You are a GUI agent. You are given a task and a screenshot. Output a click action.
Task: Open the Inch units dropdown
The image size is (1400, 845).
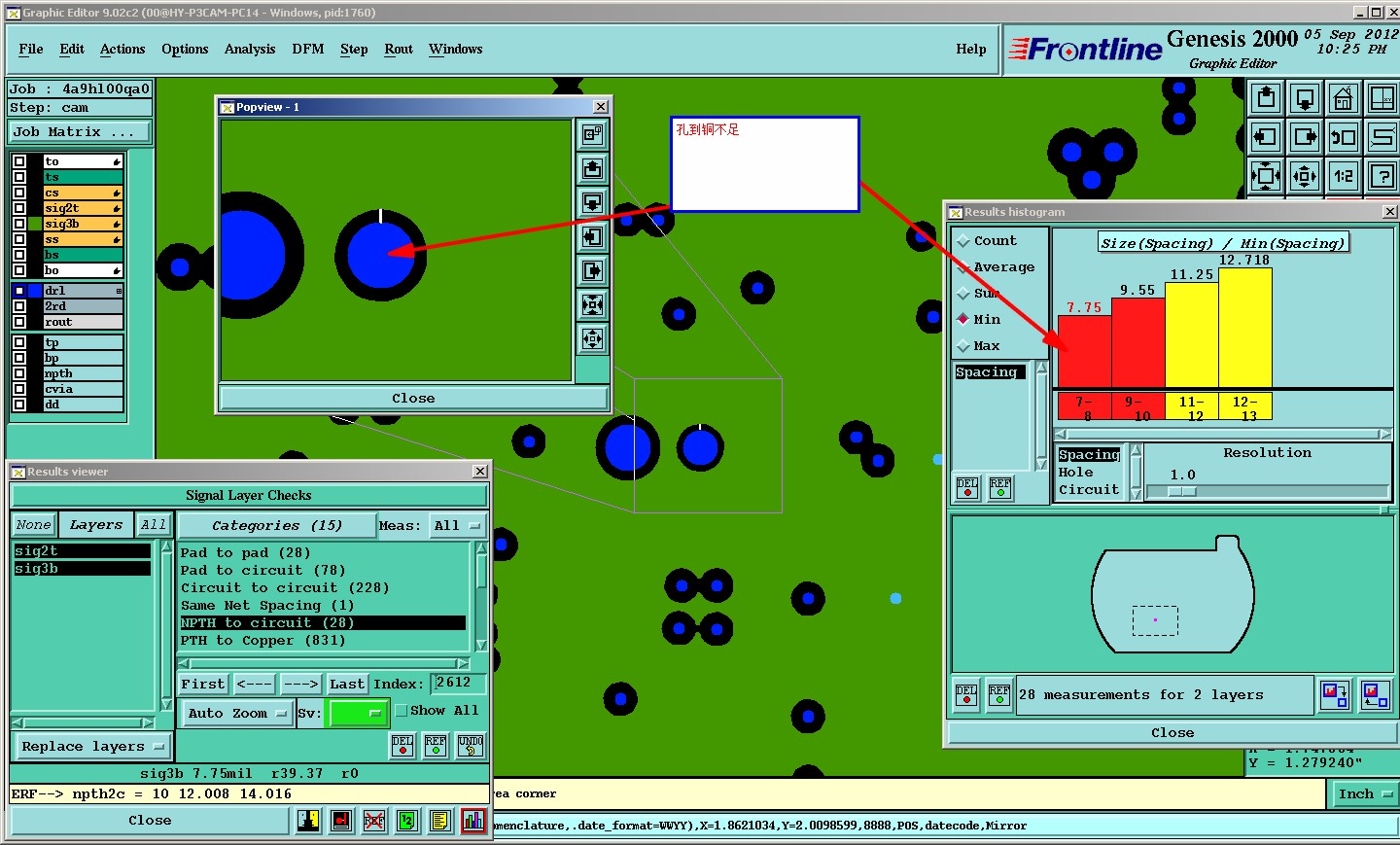click(1364, 794)
